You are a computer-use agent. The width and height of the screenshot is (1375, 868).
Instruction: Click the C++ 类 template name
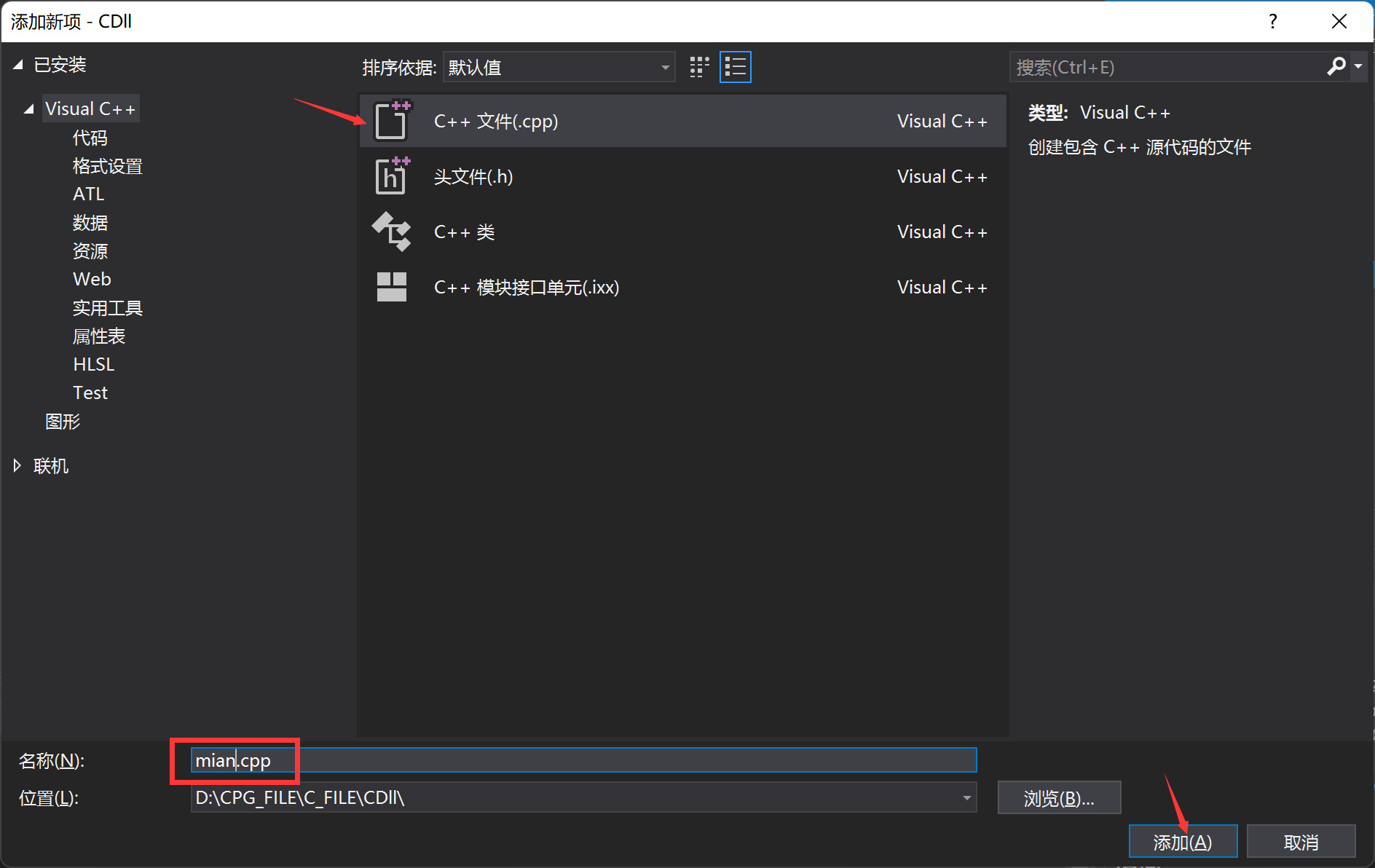point(464,232)
